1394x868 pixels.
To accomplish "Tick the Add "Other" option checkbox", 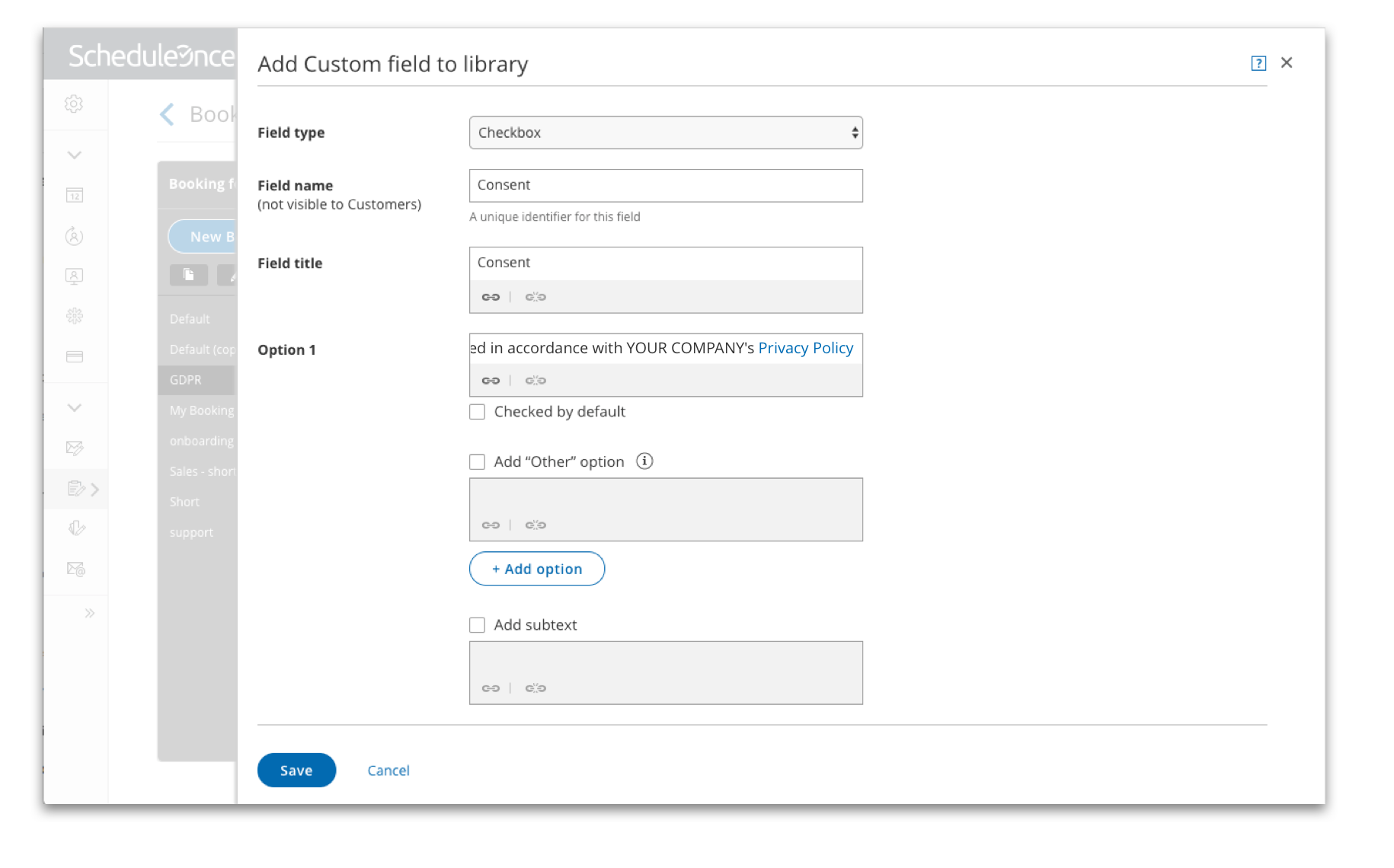I will (x=478, y=462).
